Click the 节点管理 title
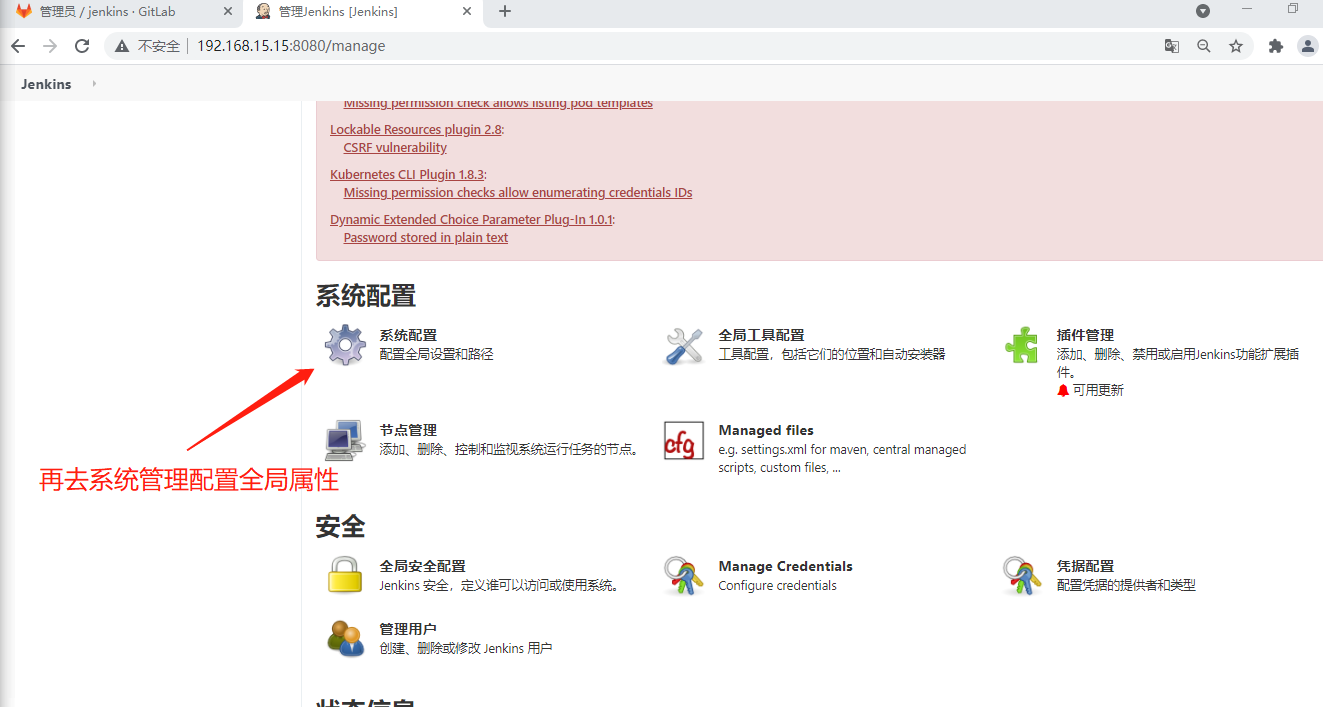Image resolution: width=1323 pixels, height=707 pixels. 408,430
